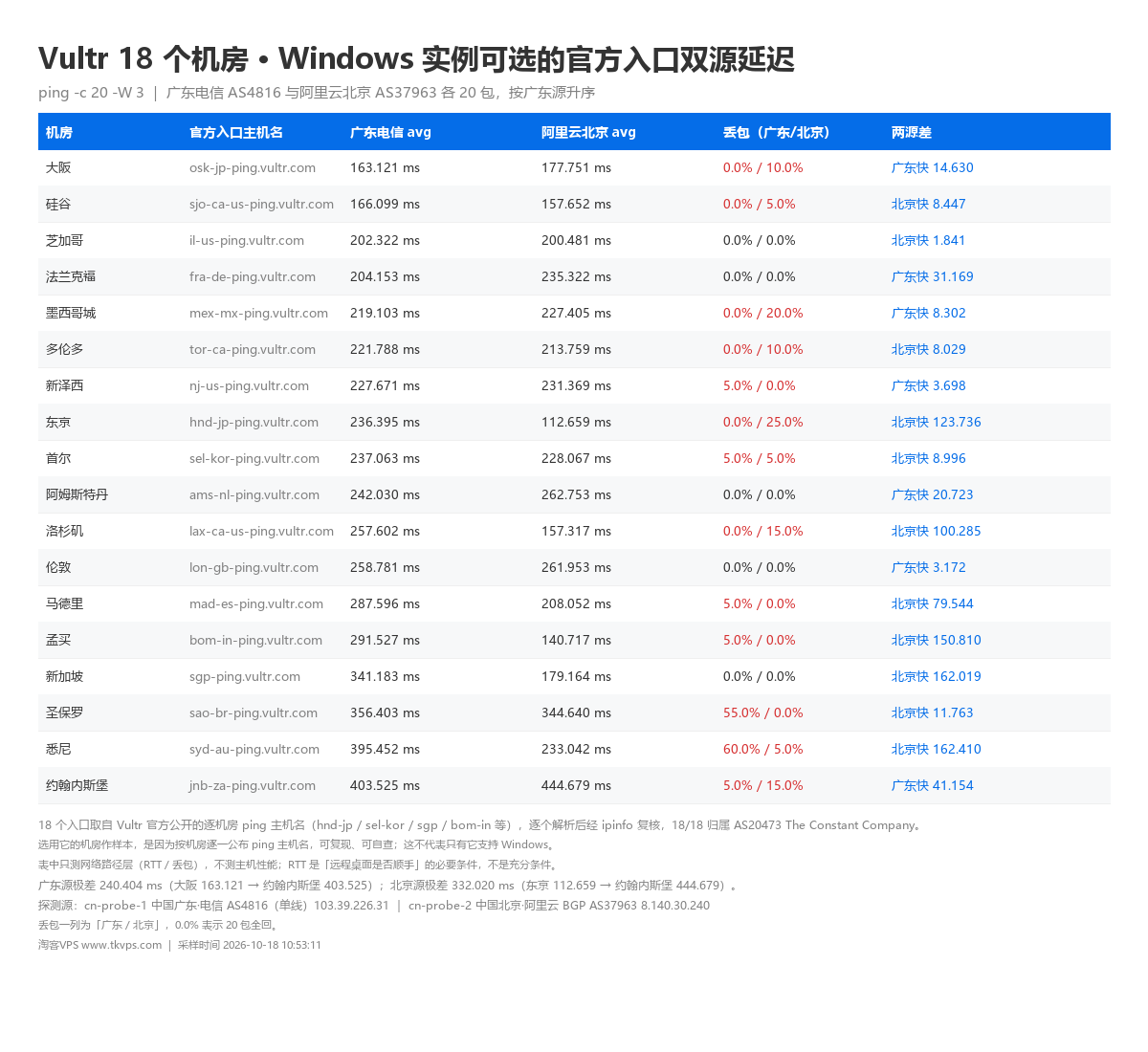Click the 444.679 ms Beijing latency value
This screenshot has height=1052, width=1148.
576,785
